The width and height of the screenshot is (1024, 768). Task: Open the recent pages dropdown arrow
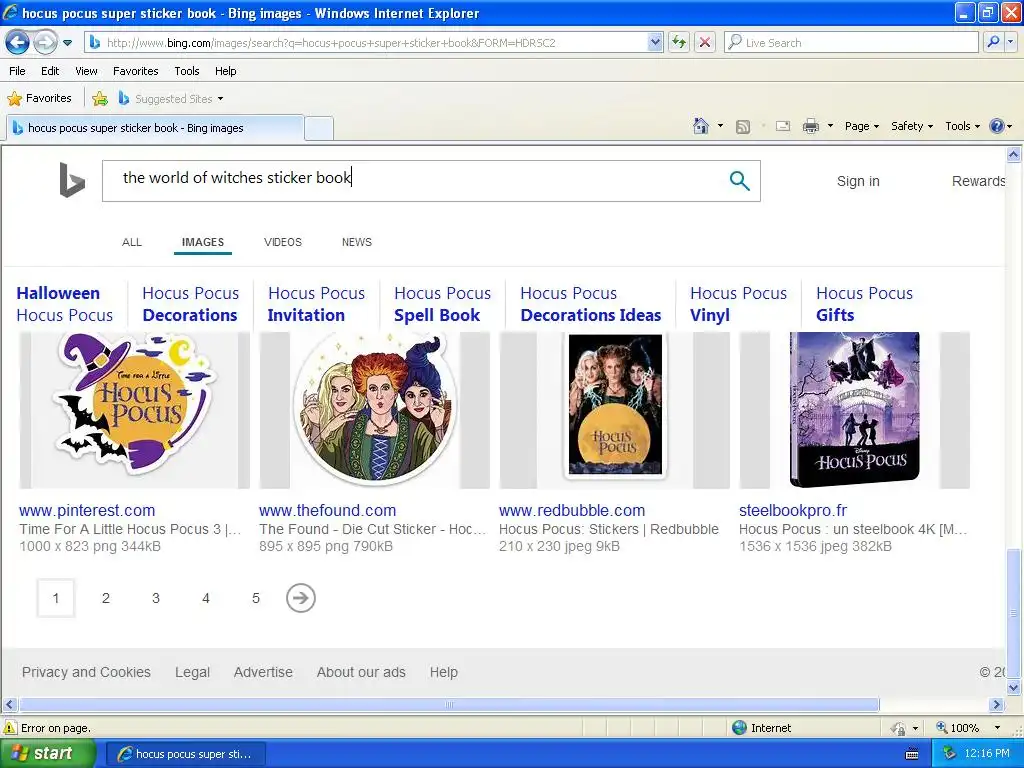pyautogui.click(x=67, y=43)
